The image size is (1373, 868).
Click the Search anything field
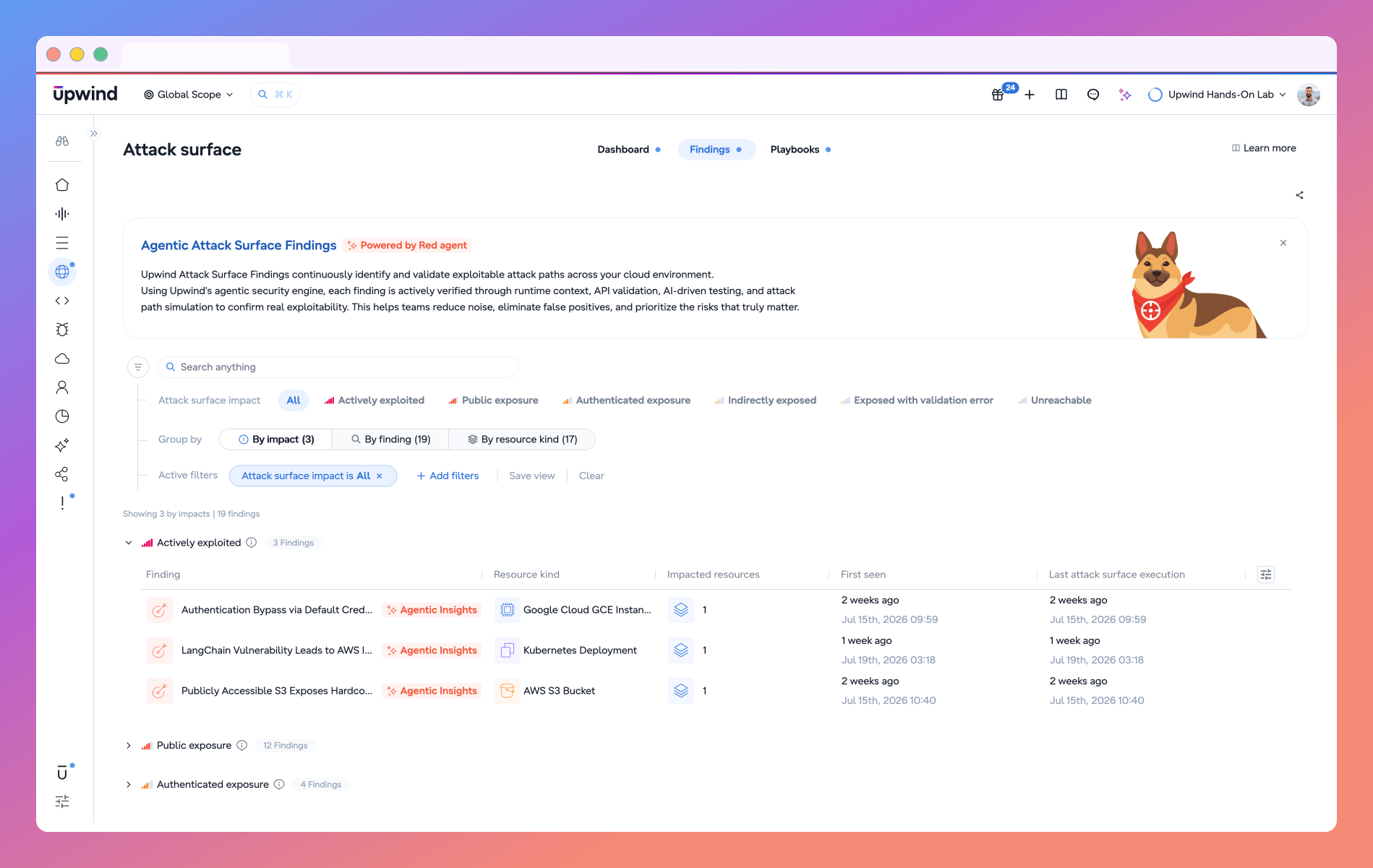[338, 367]
